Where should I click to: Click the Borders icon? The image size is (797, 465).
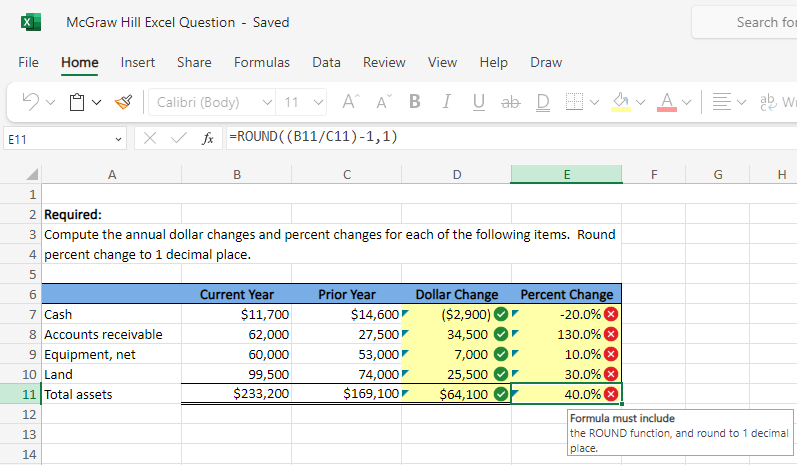pyautogui.click(x=574, y=102)
